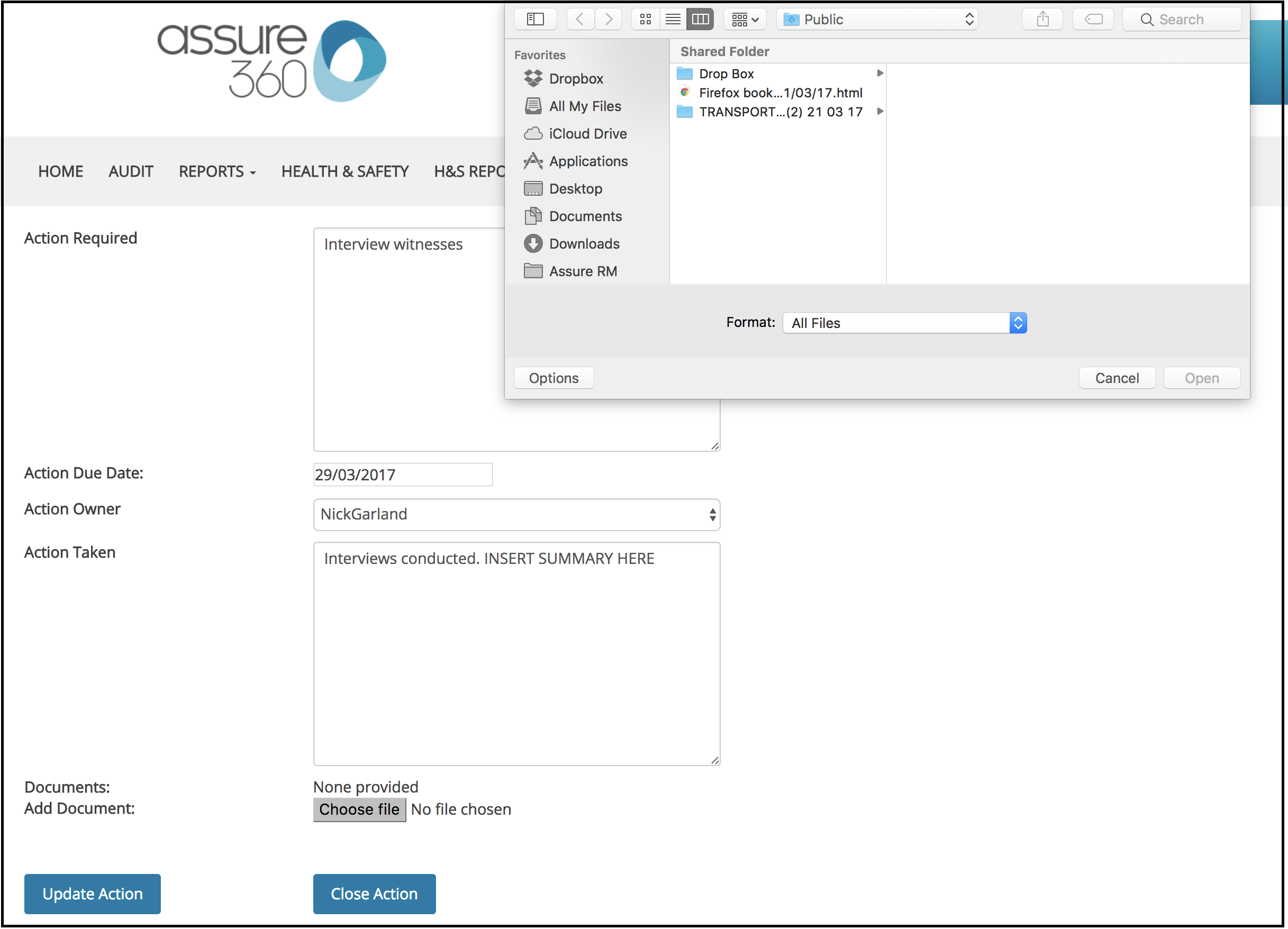Screen dimensions: 1288x929
Task: Switch file dialog to list view
Action: pyautogui.click(x=673, y=19)
